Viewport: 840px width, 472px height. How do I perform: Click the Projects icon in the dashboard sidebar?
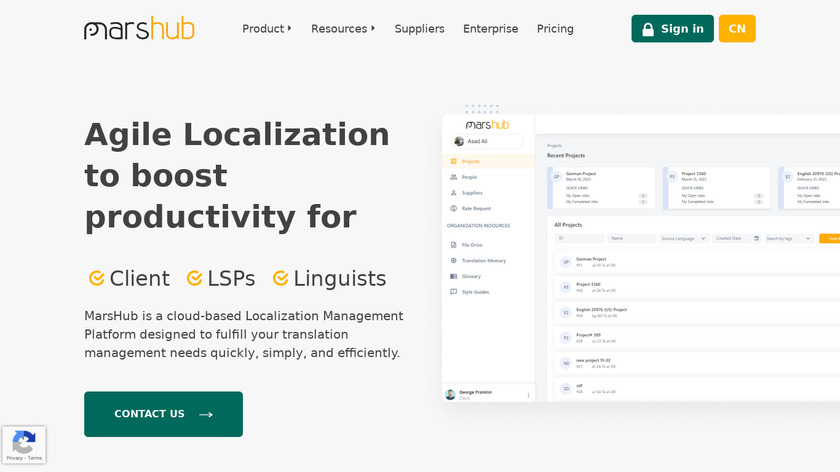click(454, 161)
